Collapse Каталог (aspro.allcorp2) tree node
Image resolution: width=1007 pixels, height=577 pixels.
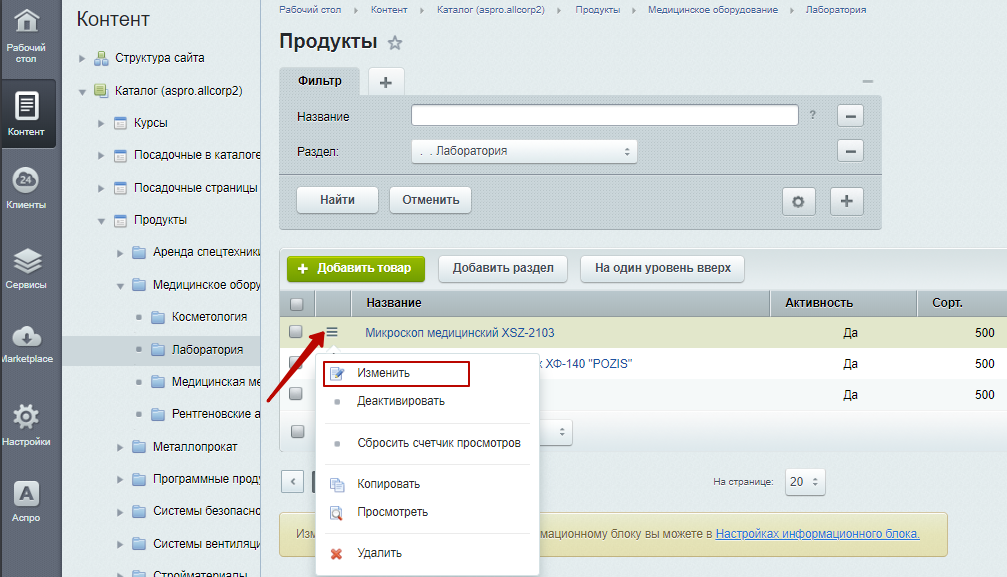82,92
